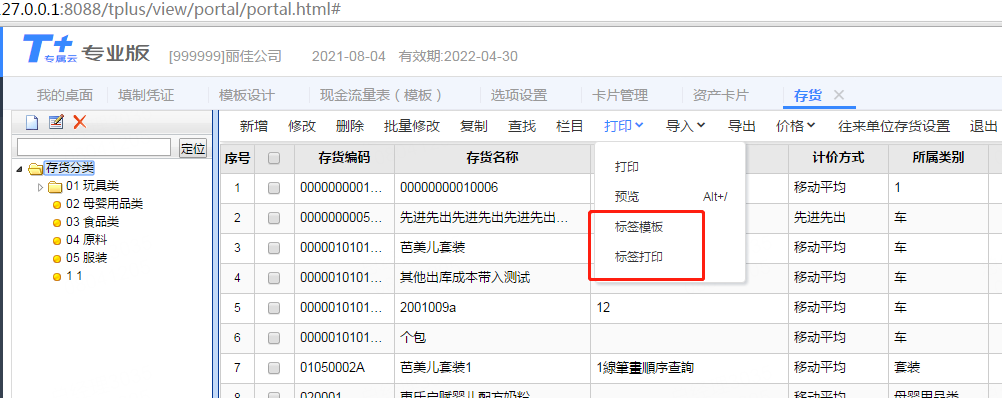Check the checkbox for 芭美儿套装 row 3
1002x398 pixels.
(274, 248)
